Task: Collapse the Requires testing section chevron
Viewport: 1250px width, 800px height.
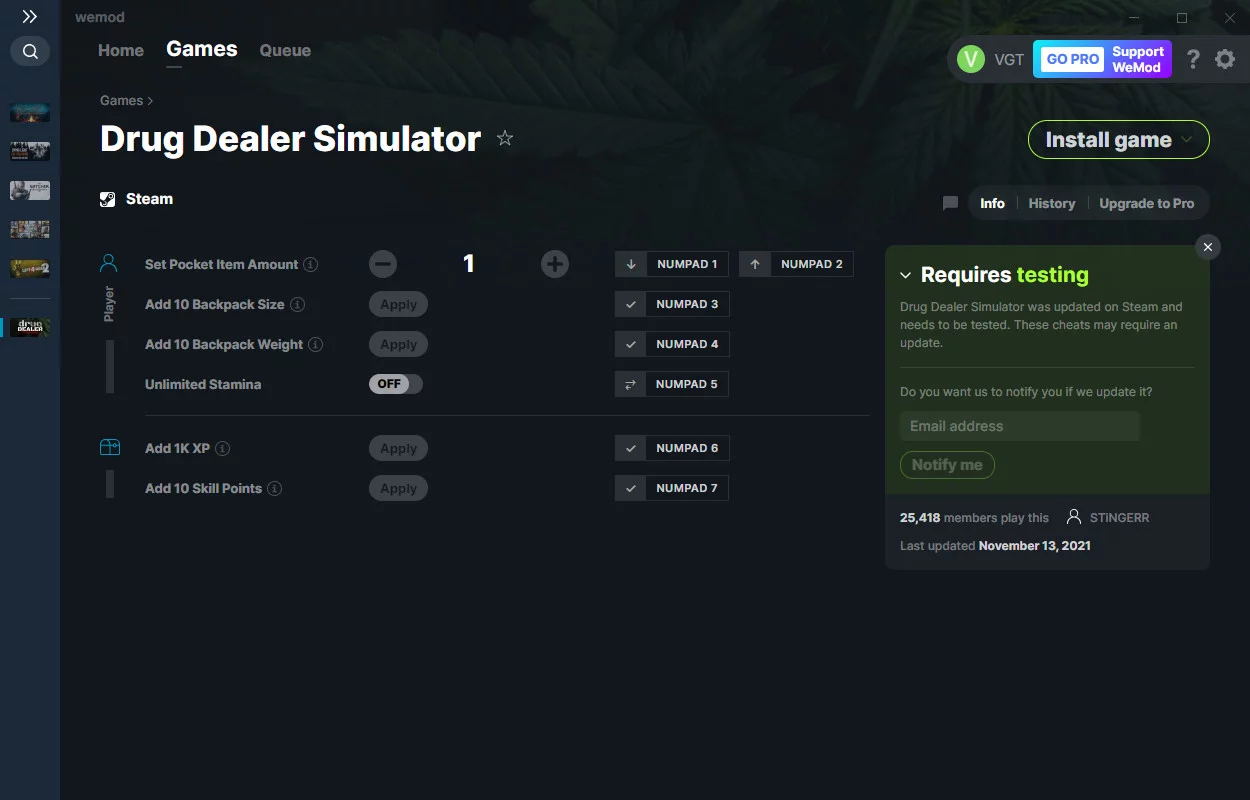Action: tap(906, 275)
